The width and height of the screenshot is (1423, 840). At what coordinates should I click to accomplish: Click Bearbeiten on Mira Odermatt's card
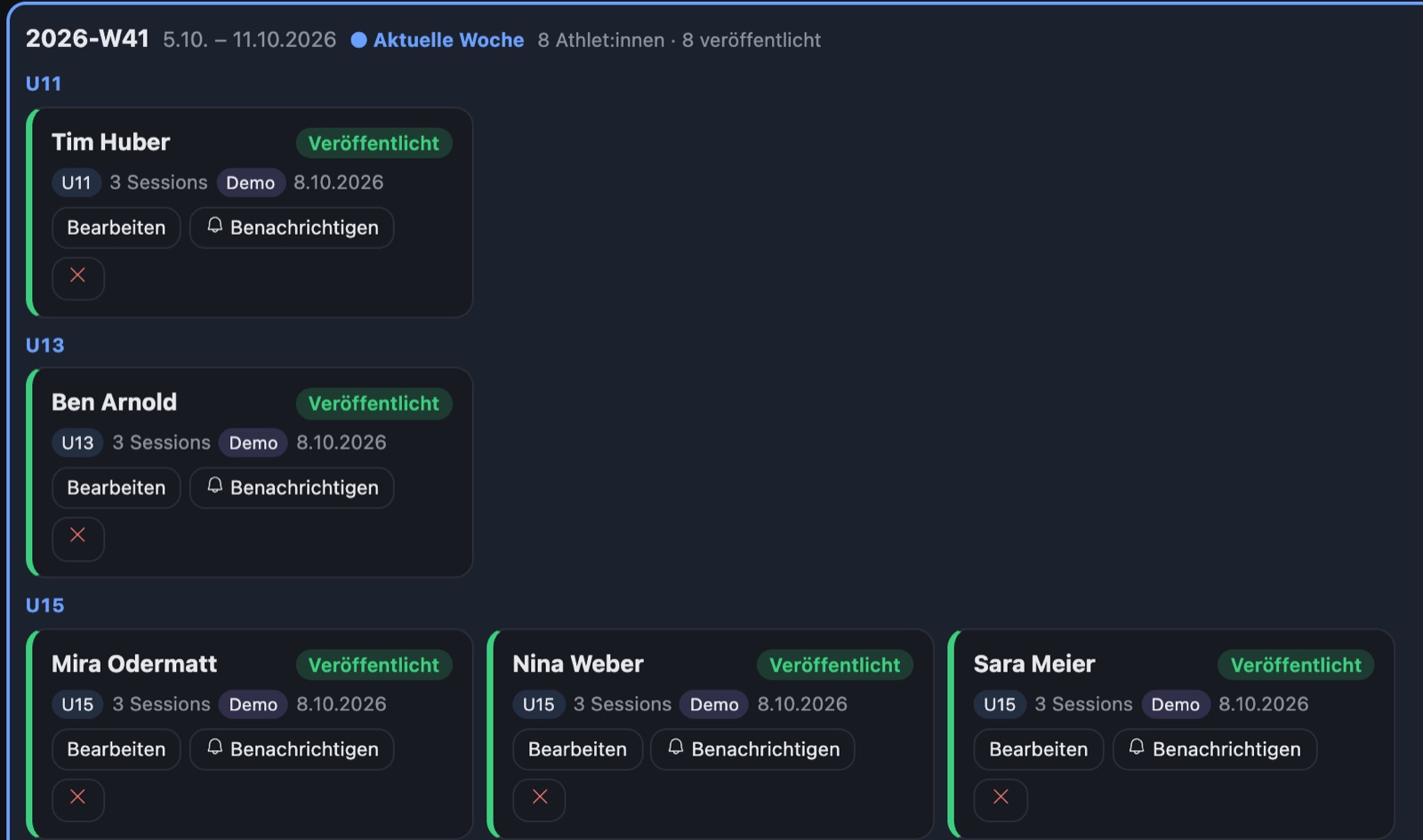click(117, 749)
